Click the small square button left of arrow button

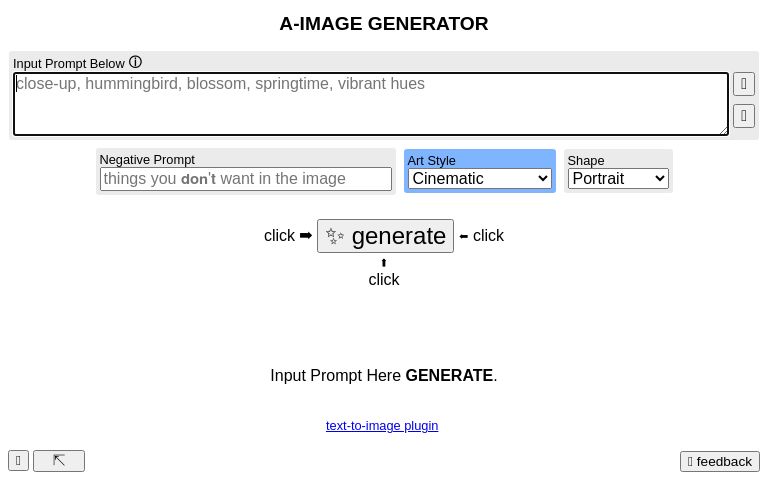[x=18, y=461]
